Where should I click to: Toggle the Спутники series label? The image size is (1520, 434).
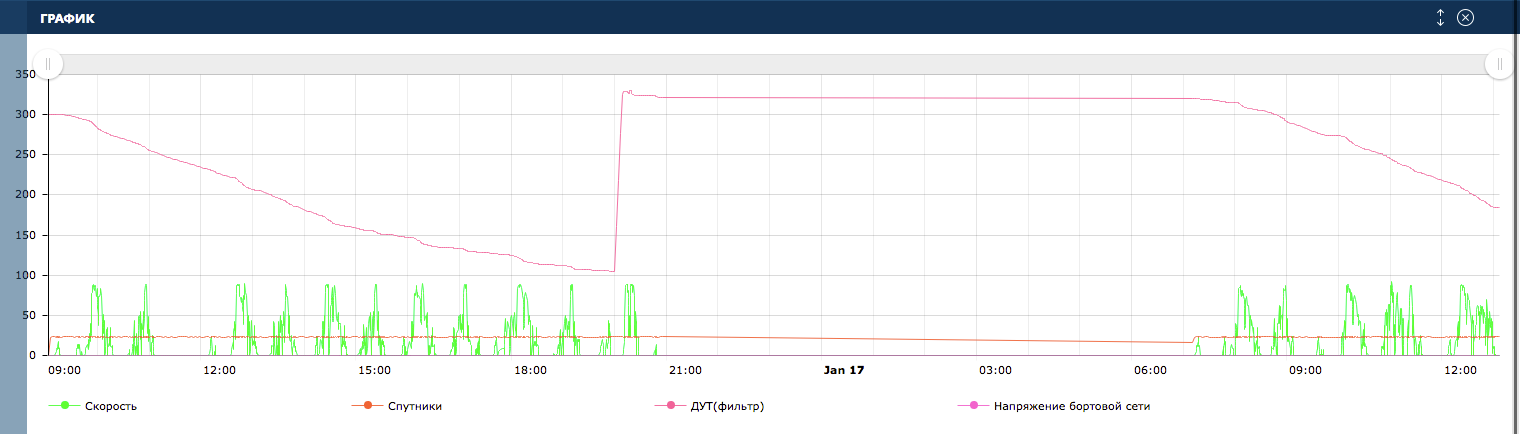pos(415,406)
